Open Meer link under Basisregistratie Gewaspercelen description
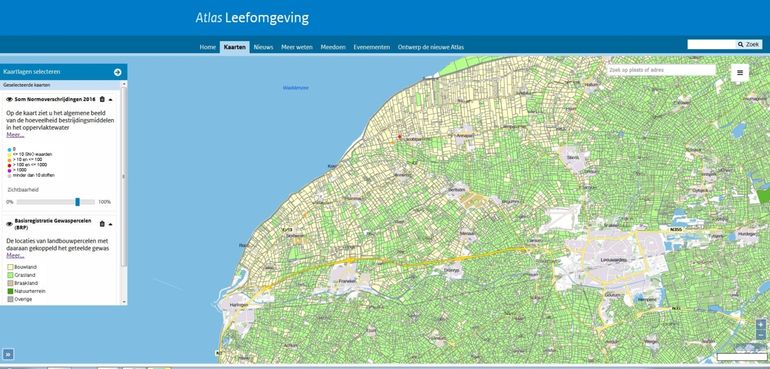 point(15,255)
